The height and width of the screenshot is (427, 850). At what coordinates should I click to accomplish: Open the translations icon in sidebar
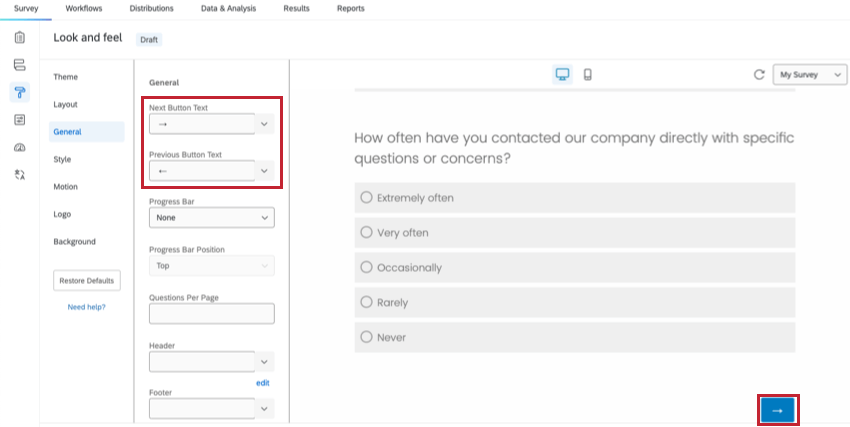tap(19, 174)
